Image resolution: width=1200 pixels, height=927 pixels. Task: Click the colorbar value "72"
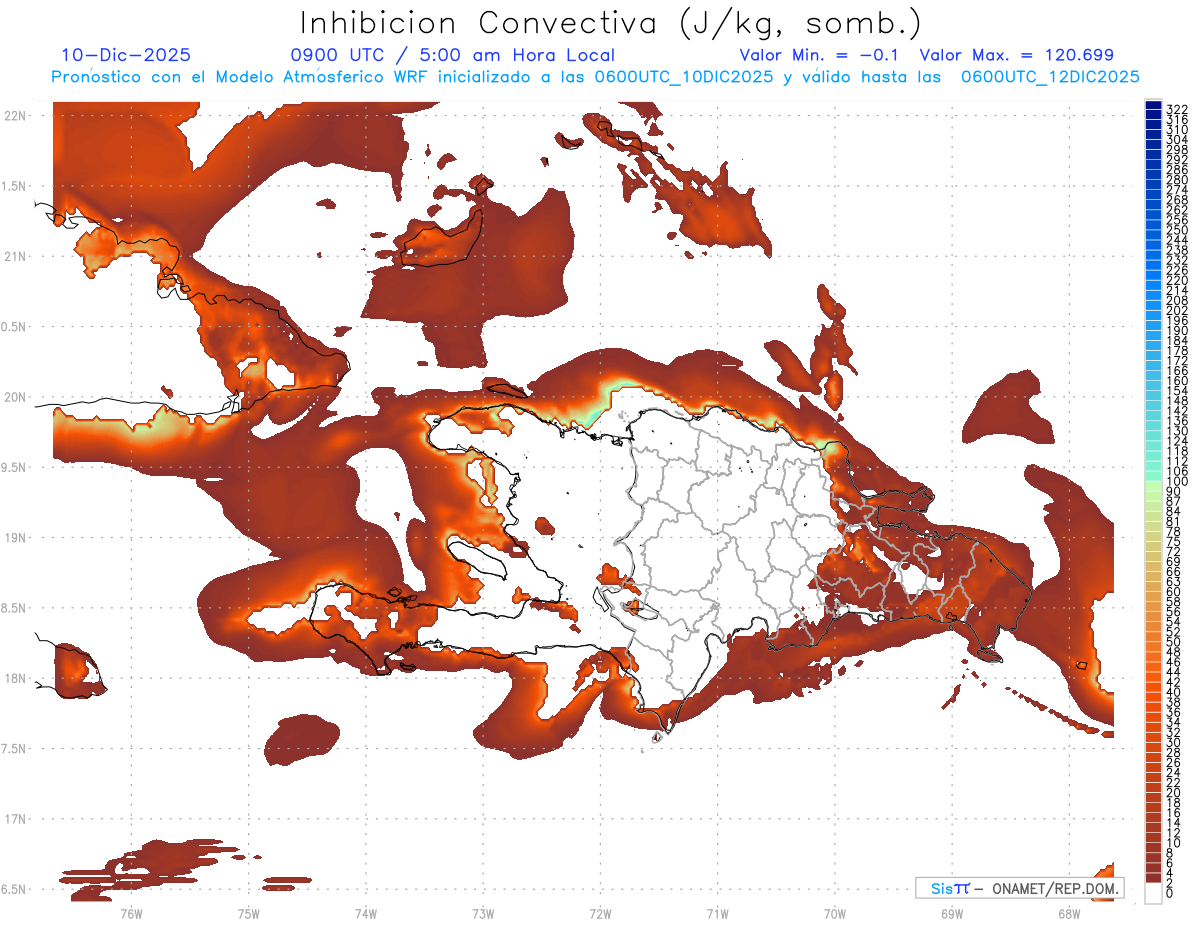1173,551
